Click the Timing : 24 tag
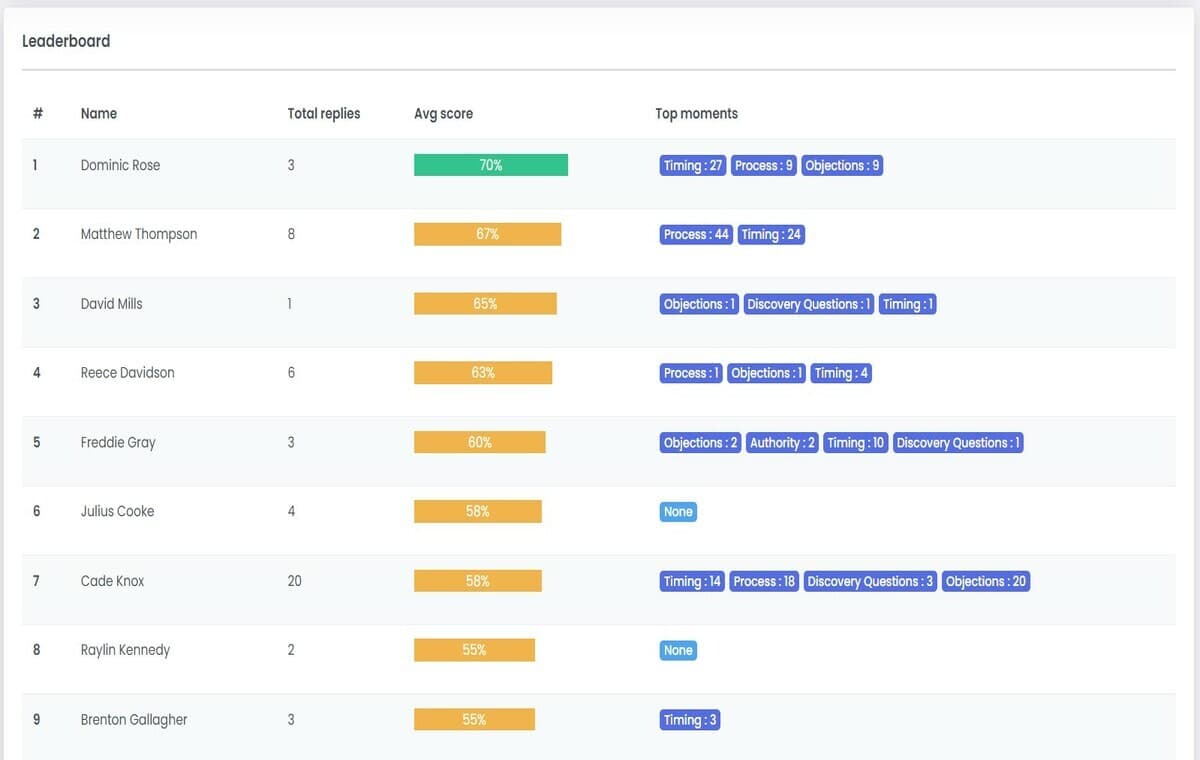This screenshot has height=760, width=1200. click(771, 235)
